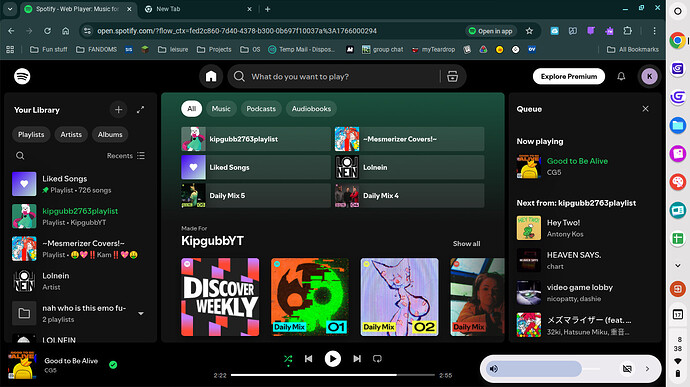Filter the feed by Music

(x=221, y=109)
